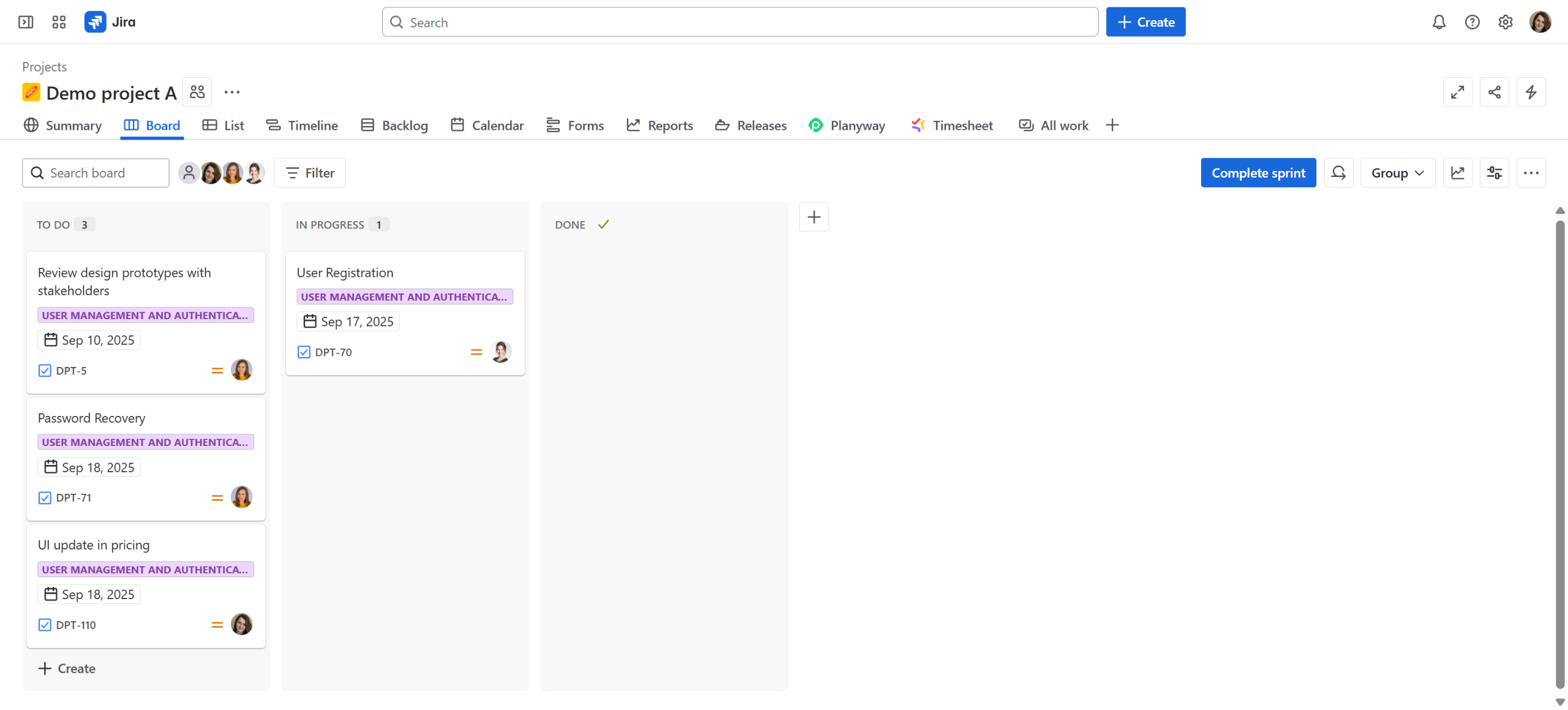Open the app switcher grid icon
1568x710 pixels.
click(x=59, y=22)
